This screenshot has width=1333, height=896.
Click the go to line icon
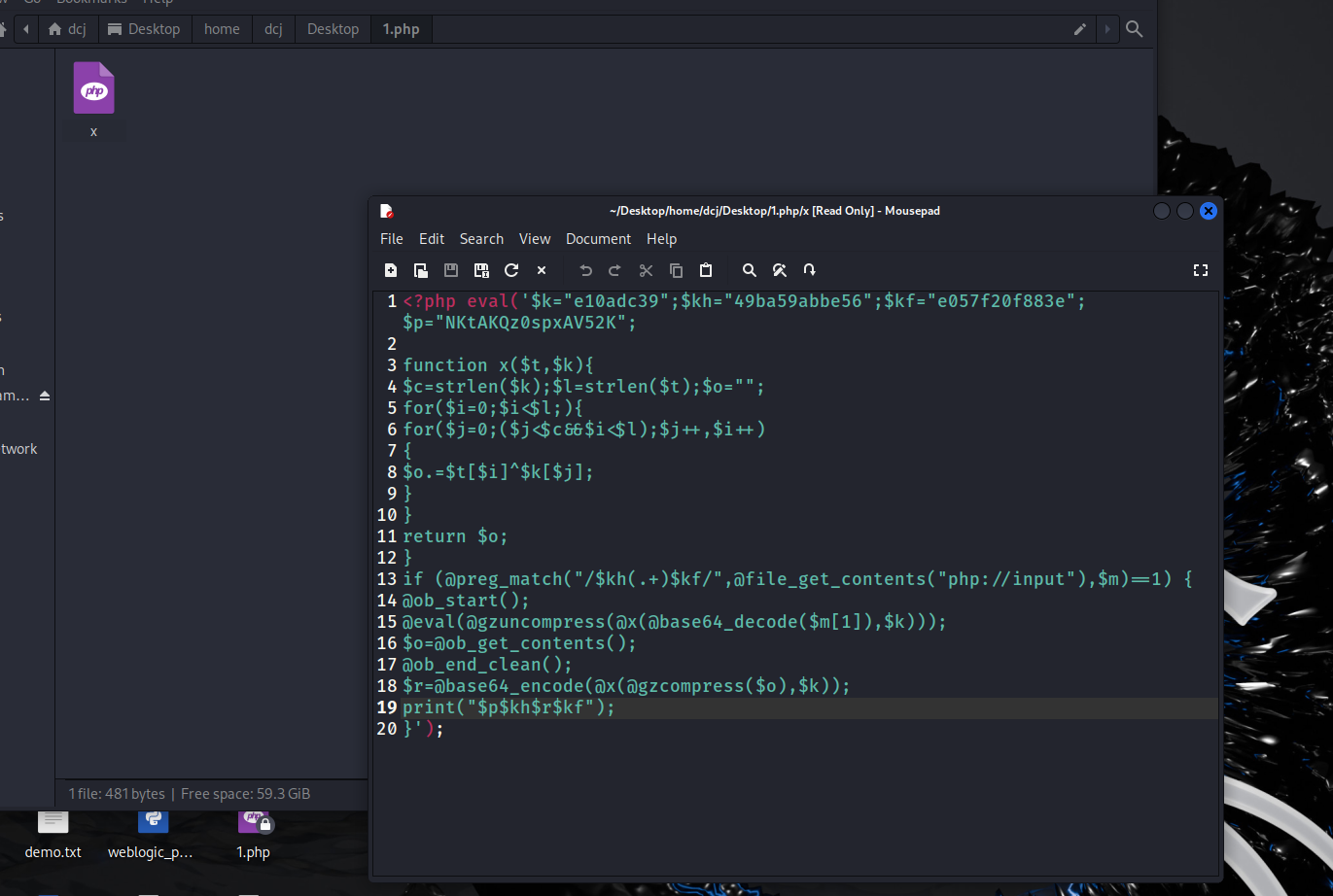click(x=809, y=270)
